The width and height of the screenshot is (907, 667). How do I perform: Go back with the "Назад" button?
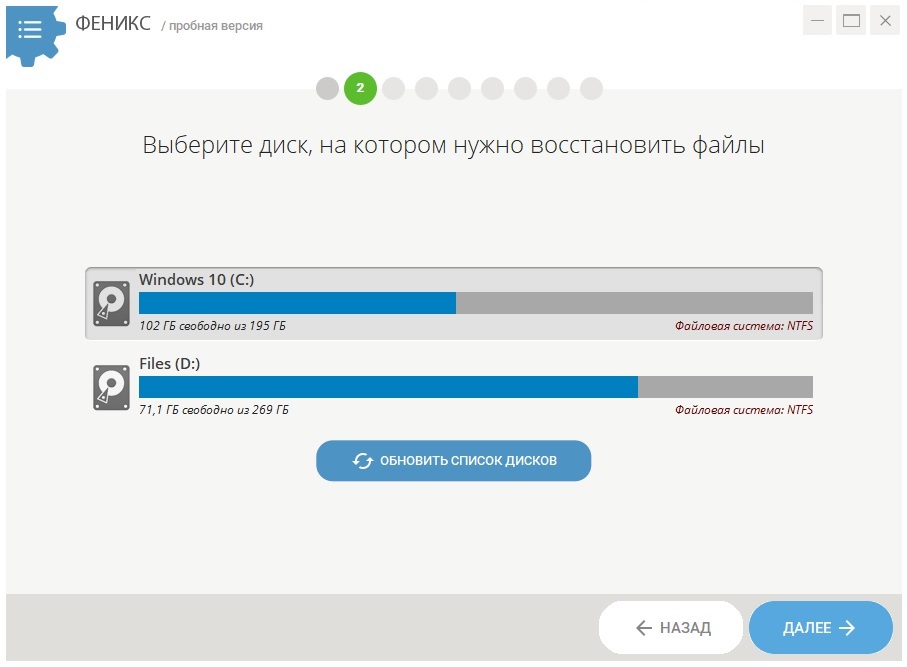pyautogui.click(x=671, y=628)
